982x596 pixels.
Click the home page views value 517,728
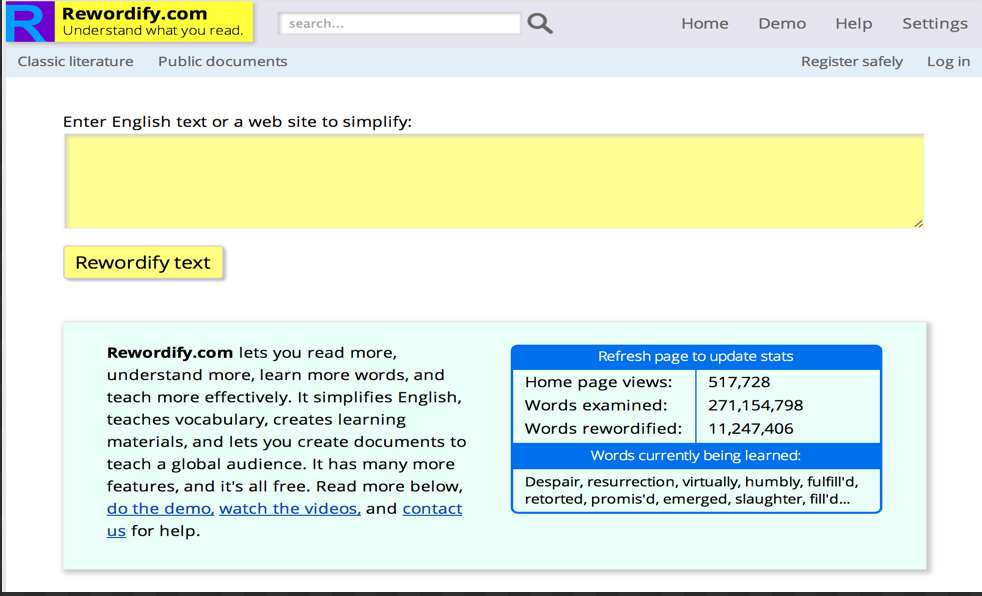739,382
